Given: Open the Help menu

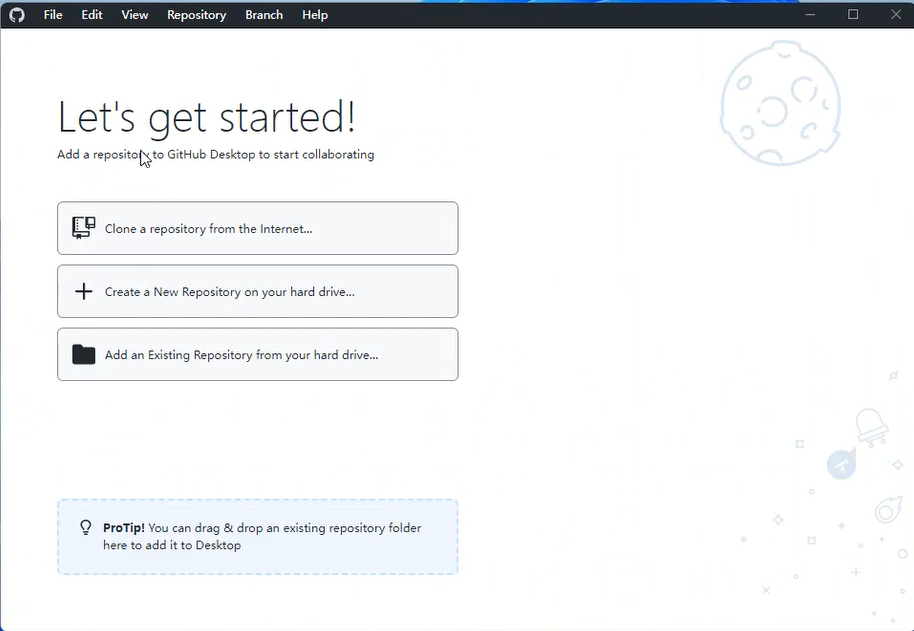Looking at the screenshot, I should coord(315,15).
